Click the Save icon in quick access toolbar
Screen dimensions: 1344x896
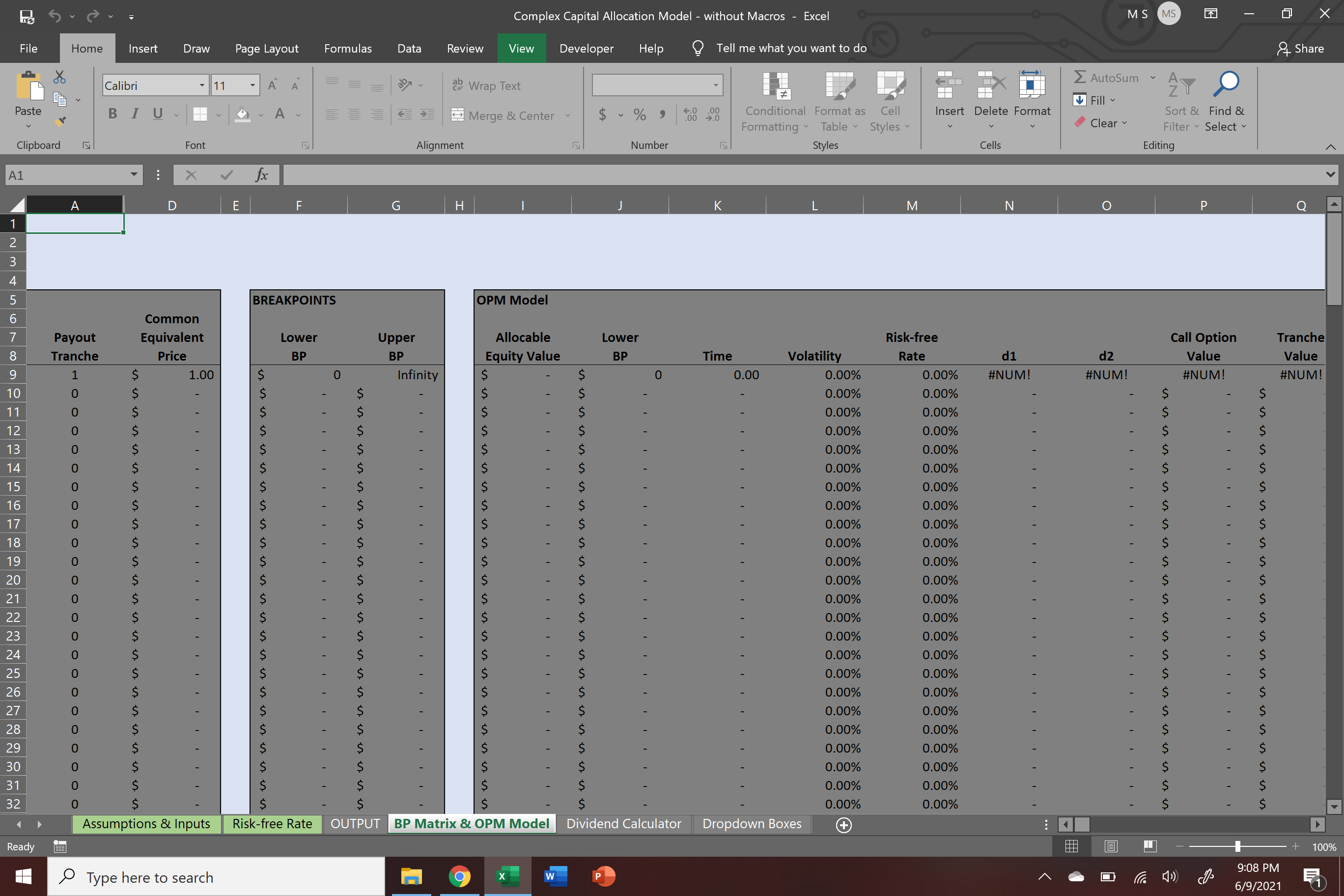click(27, 16)
